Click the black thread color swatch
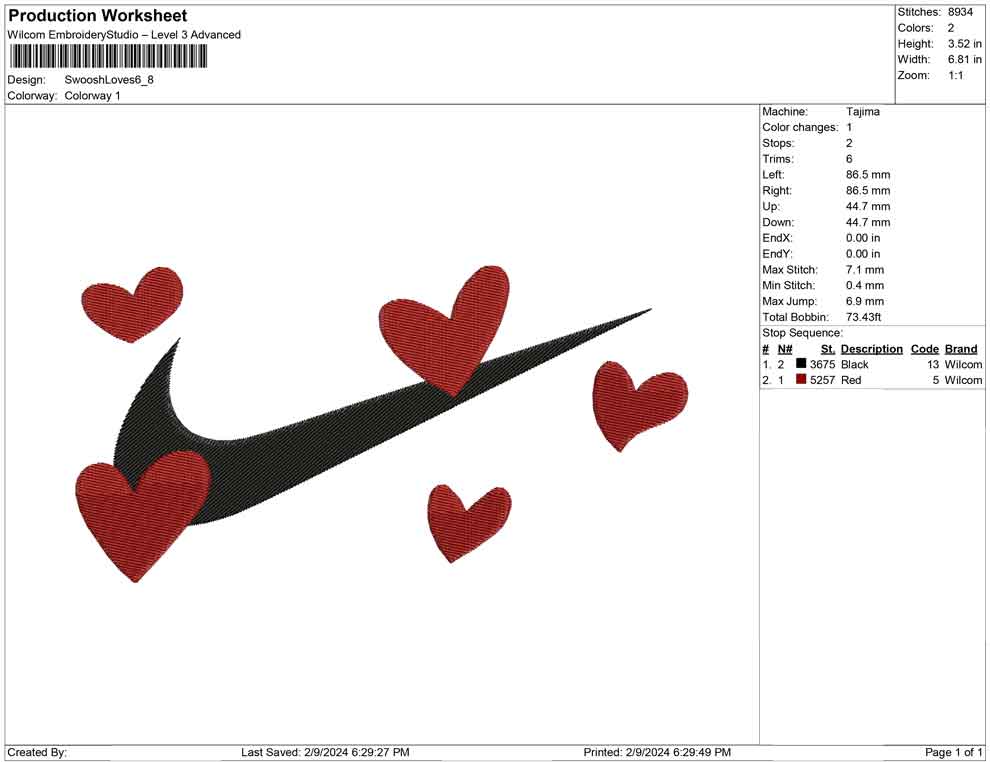This screenshot has height=762, width=990. pyautogui.click(x=801, y=363)
